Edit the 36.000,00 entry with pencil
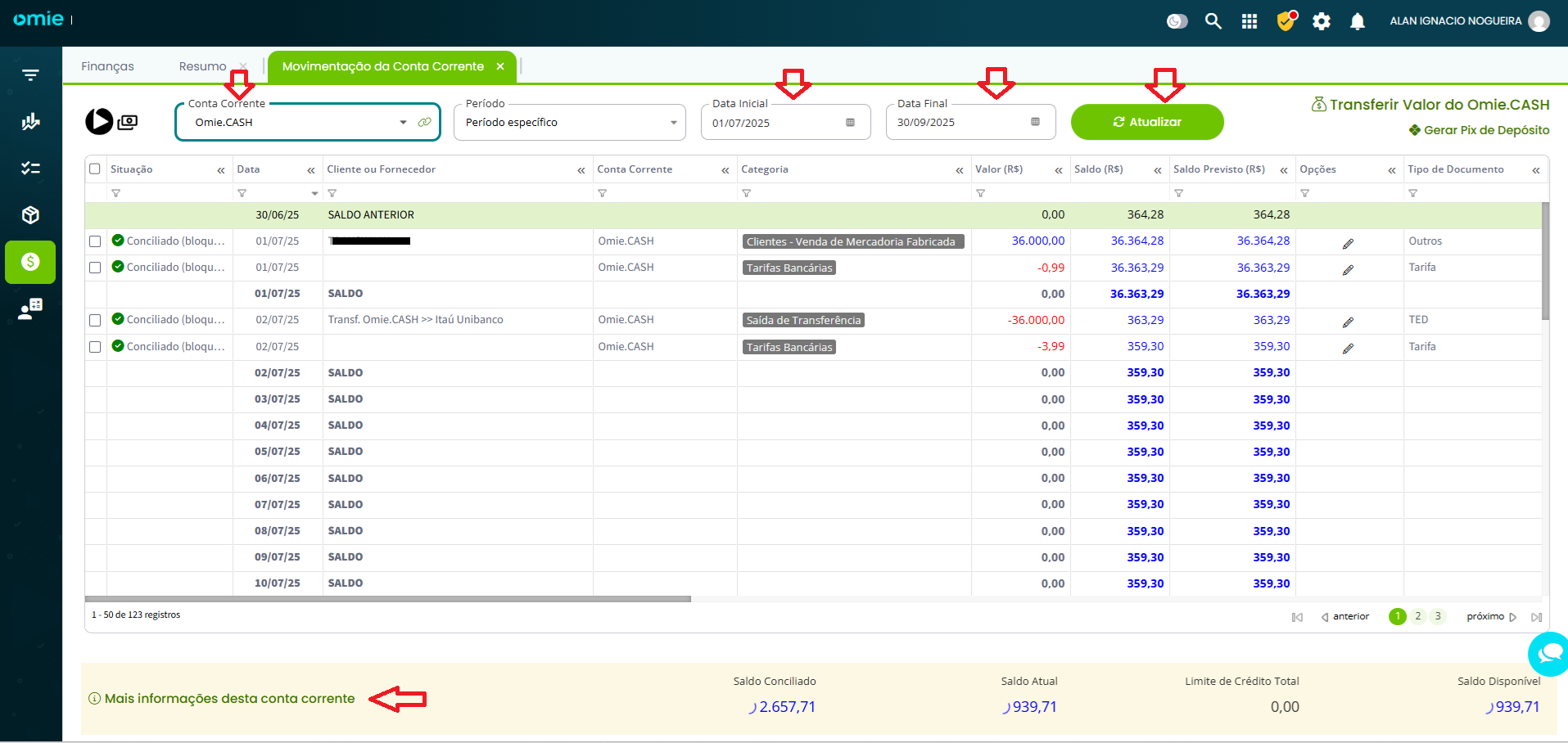 [1348, 243]
